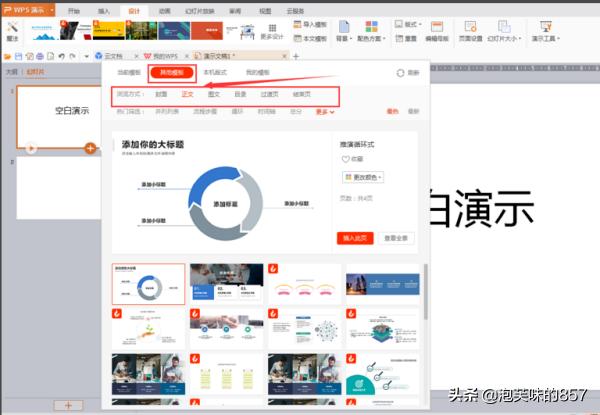Open the Insert ribbon tab

pos(104,11)
